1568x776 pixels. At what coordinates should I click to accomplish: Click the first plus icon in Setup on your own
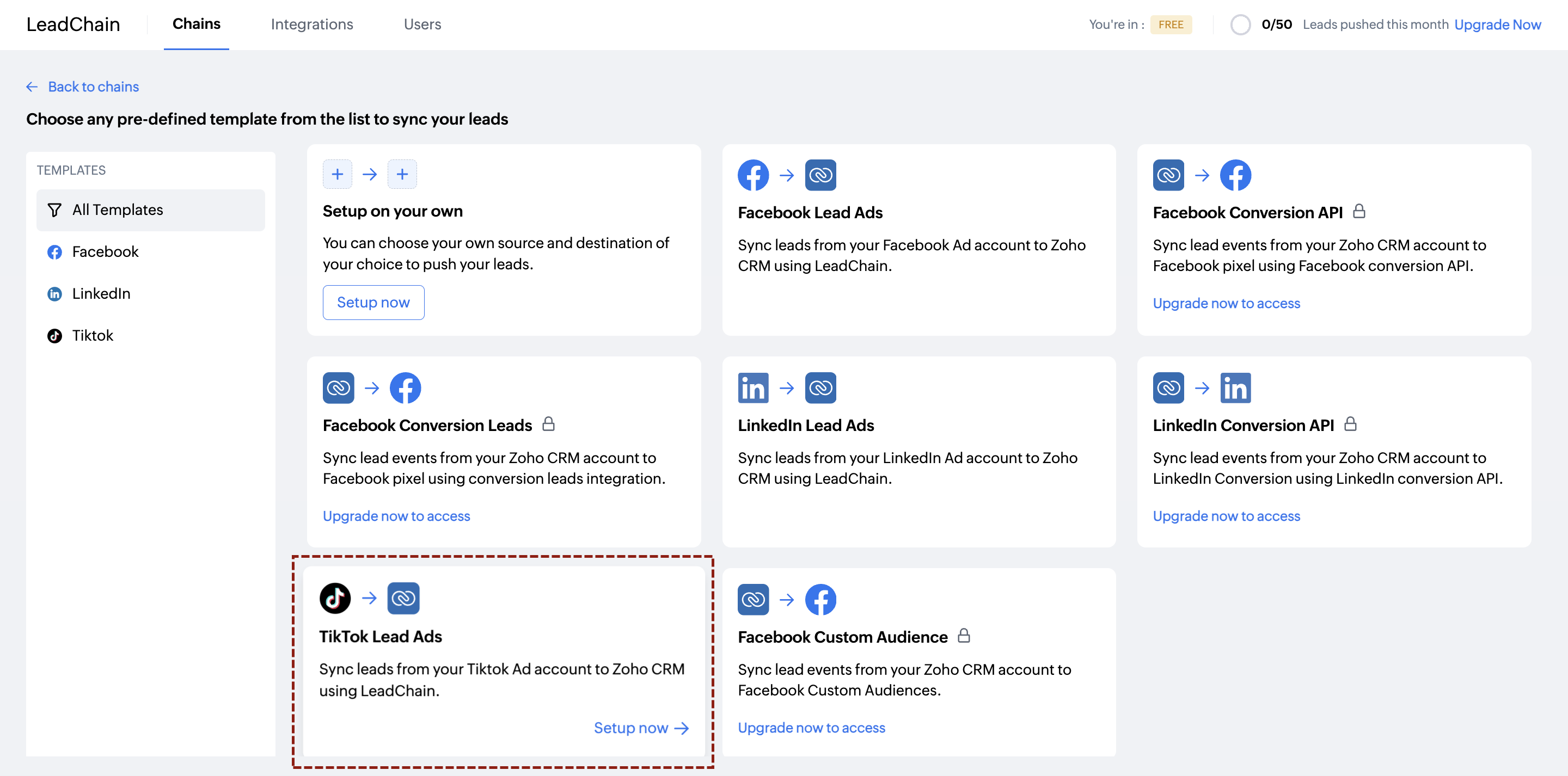pos(337,175)
